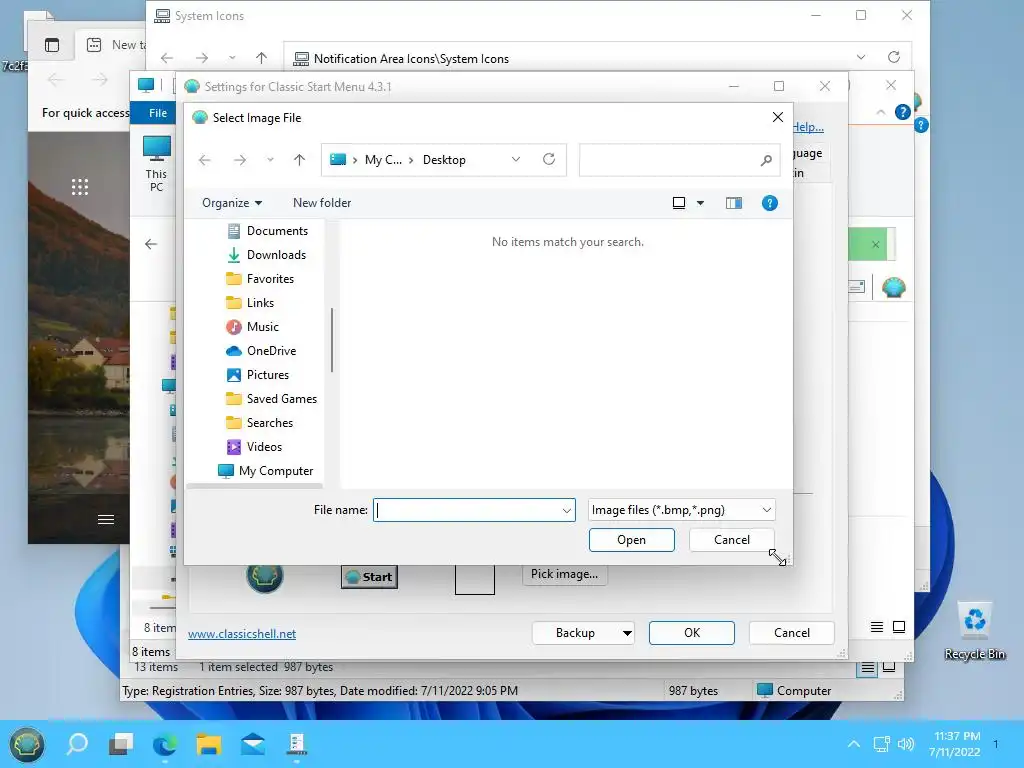Select Downloads in navigation pane

point(265,255)
